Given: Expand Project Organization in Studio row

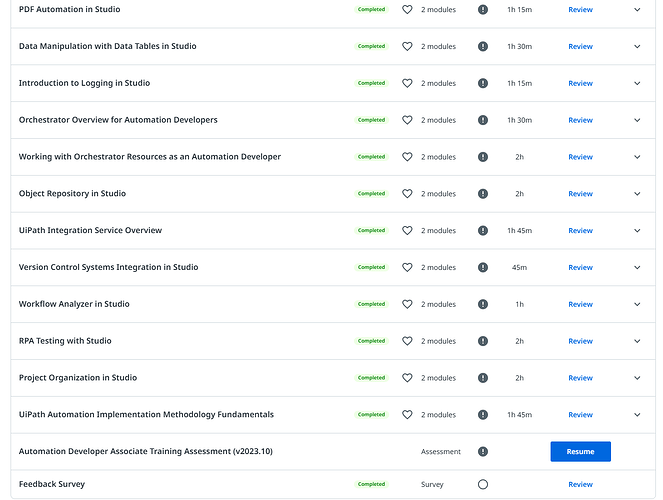Looking at the screenshot, I should click(x=637, y=377).
